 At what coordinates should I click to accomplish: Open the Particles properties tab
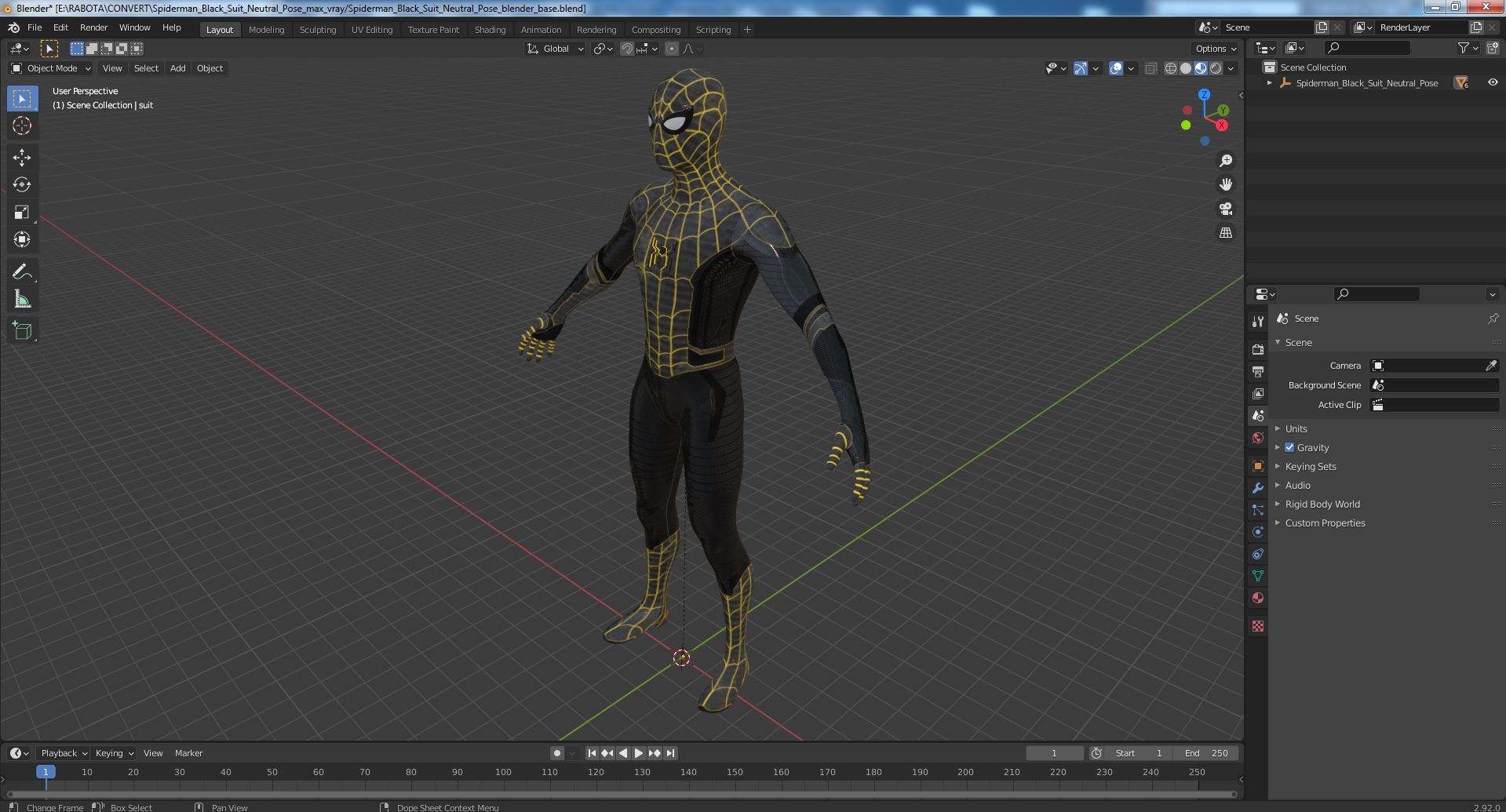pyautogui.click(x=1258, y=510)
